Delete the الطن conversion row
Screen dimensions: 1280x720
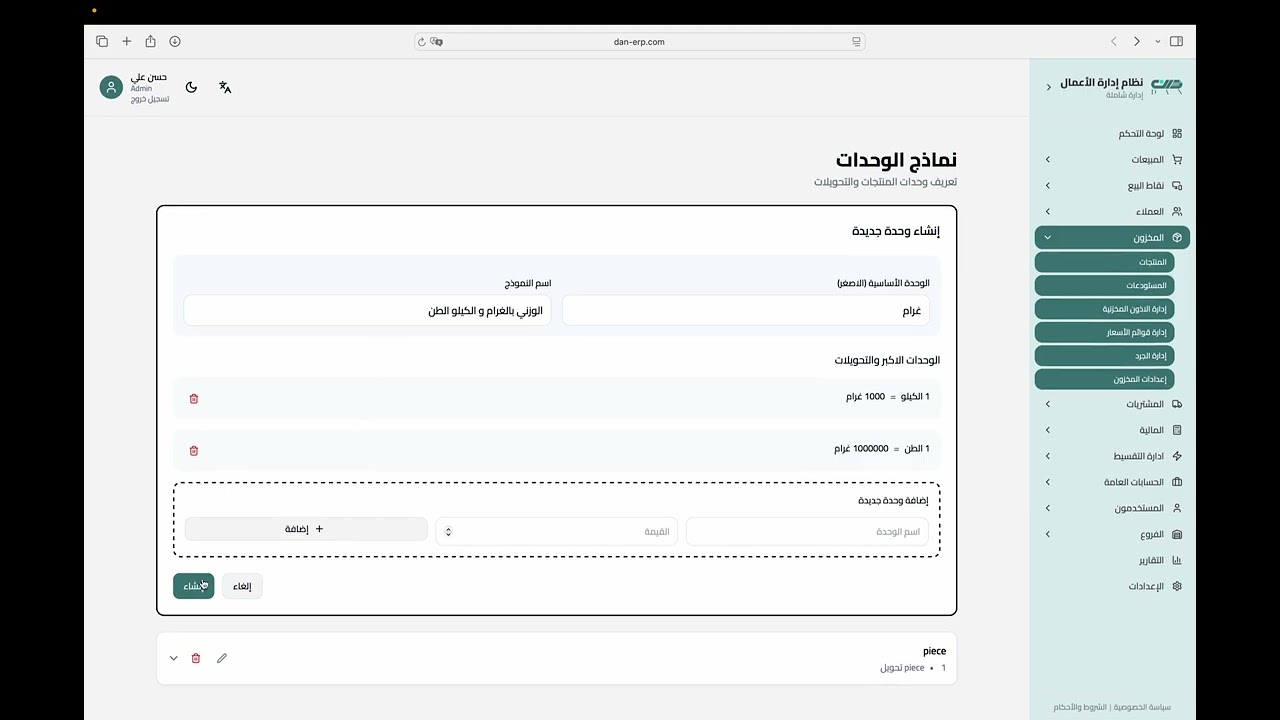tap(194, 451)
